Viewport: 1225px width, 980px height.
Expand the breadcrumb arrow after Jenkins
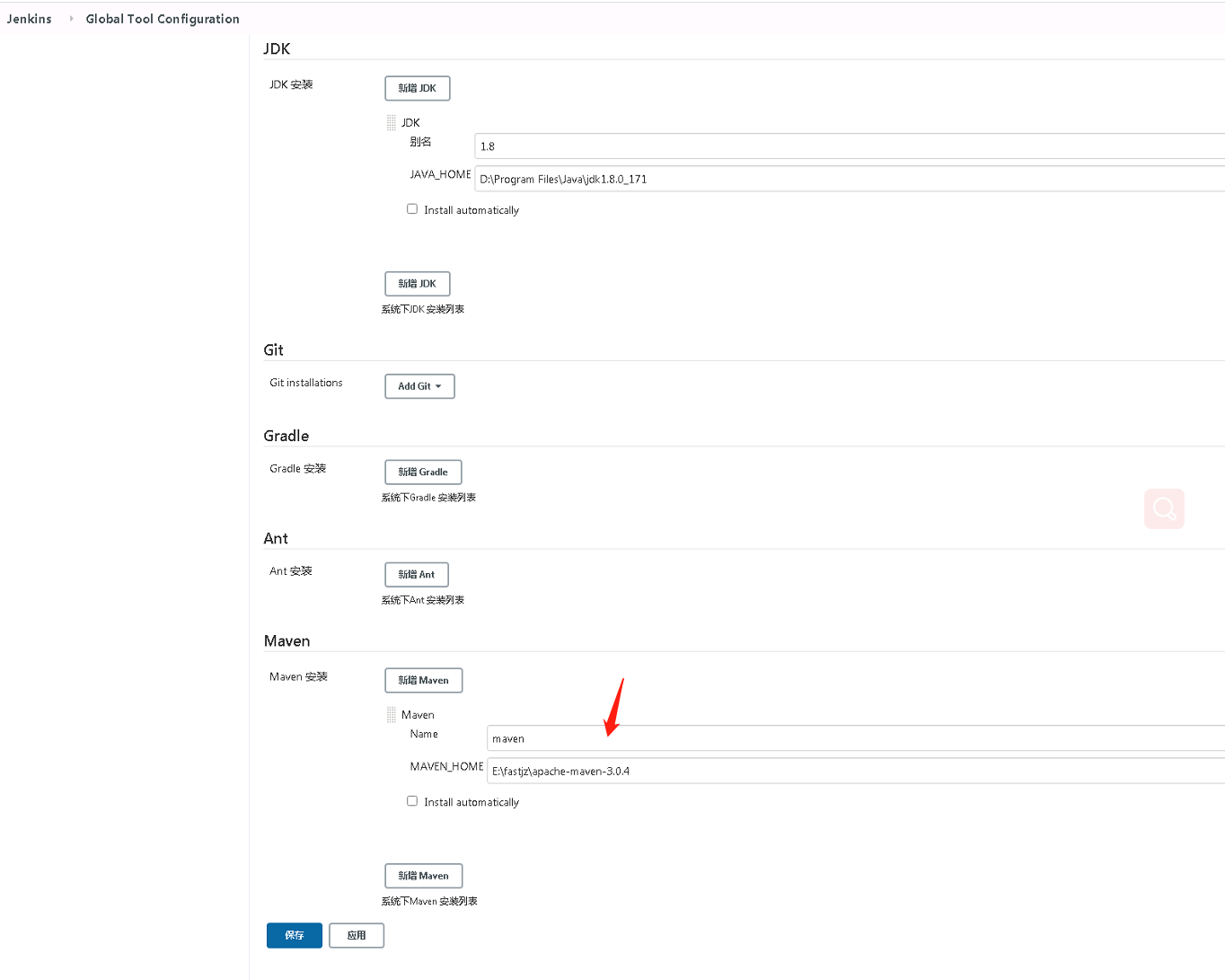click(71, 19)
